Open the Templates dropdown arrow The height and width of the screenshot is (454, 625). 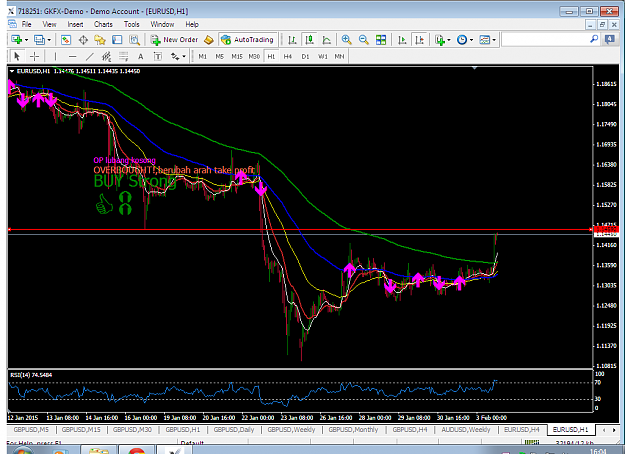click(x=494, y=40)
